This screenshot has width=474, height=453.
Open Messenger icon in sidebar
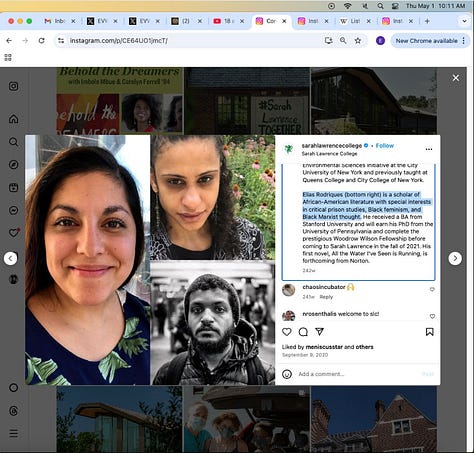(x=13, y=210)
